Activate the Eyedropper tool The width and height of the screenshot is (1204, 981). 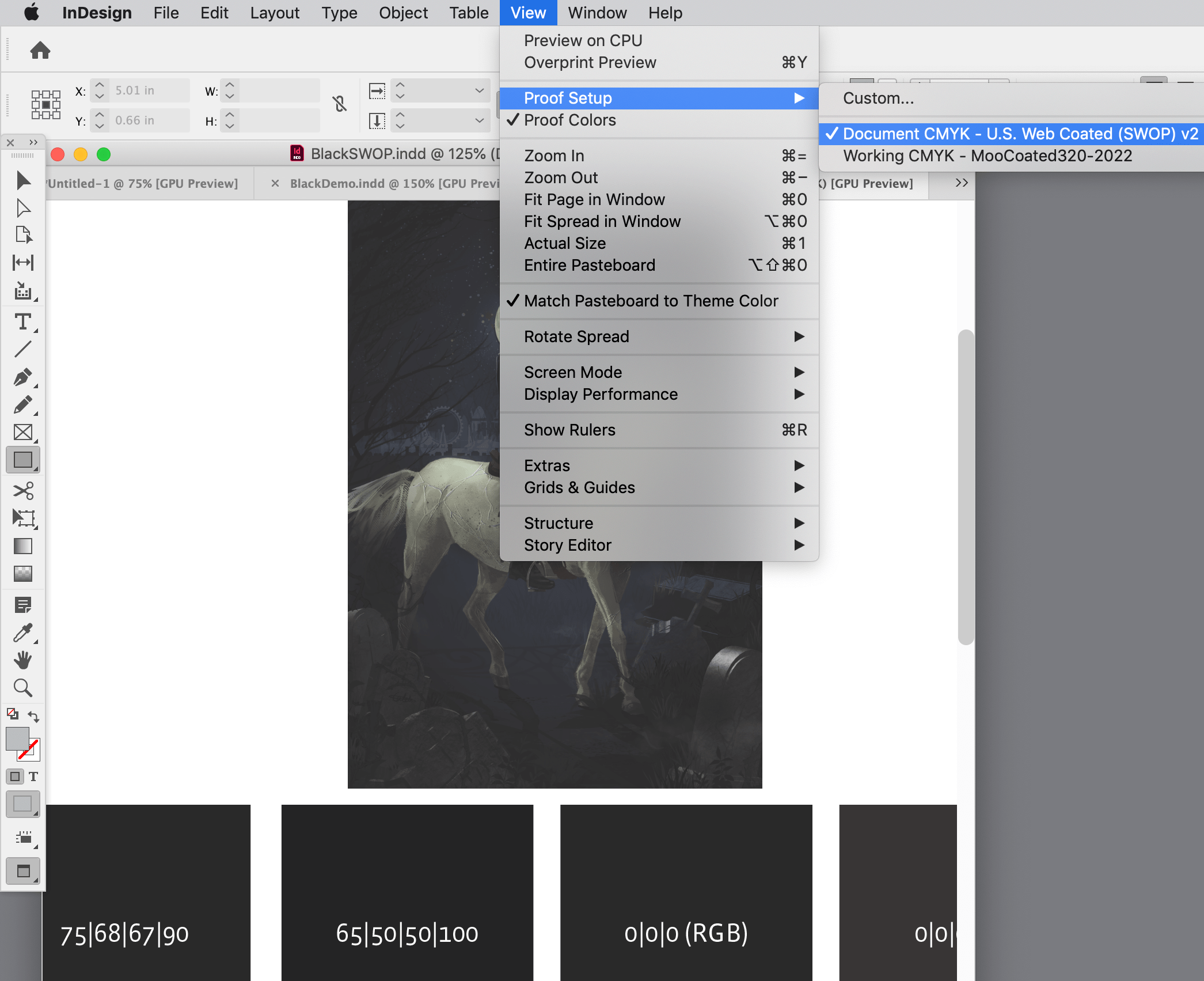tap(23, 632)
